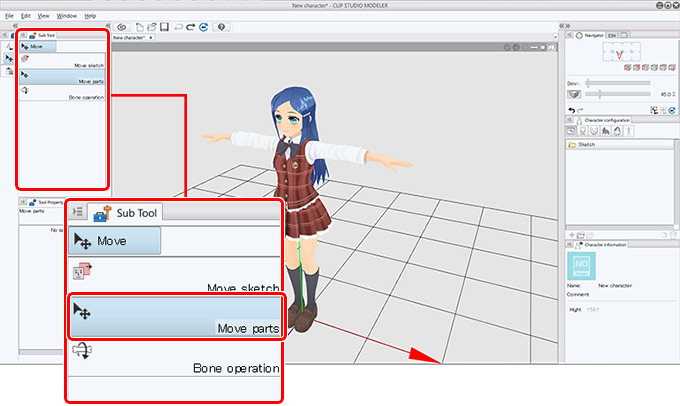Switch to the third tab beside Navigator
The width and height of the screenshot is (680, 406).
coord(624,35)
